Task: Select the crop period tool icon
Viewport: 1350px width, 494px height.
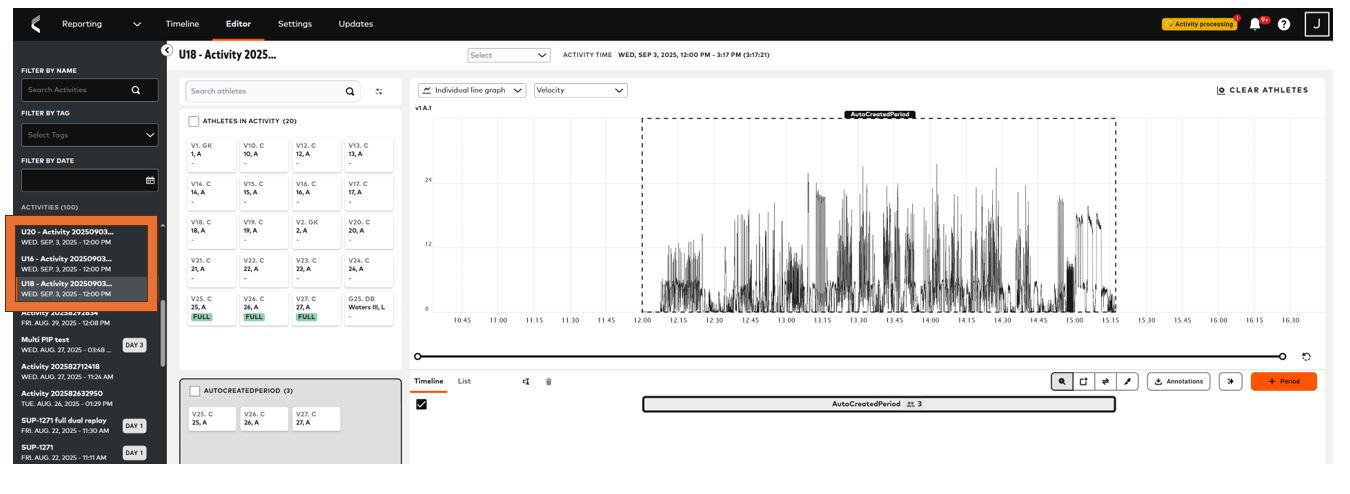Action: click(1083, 381)
